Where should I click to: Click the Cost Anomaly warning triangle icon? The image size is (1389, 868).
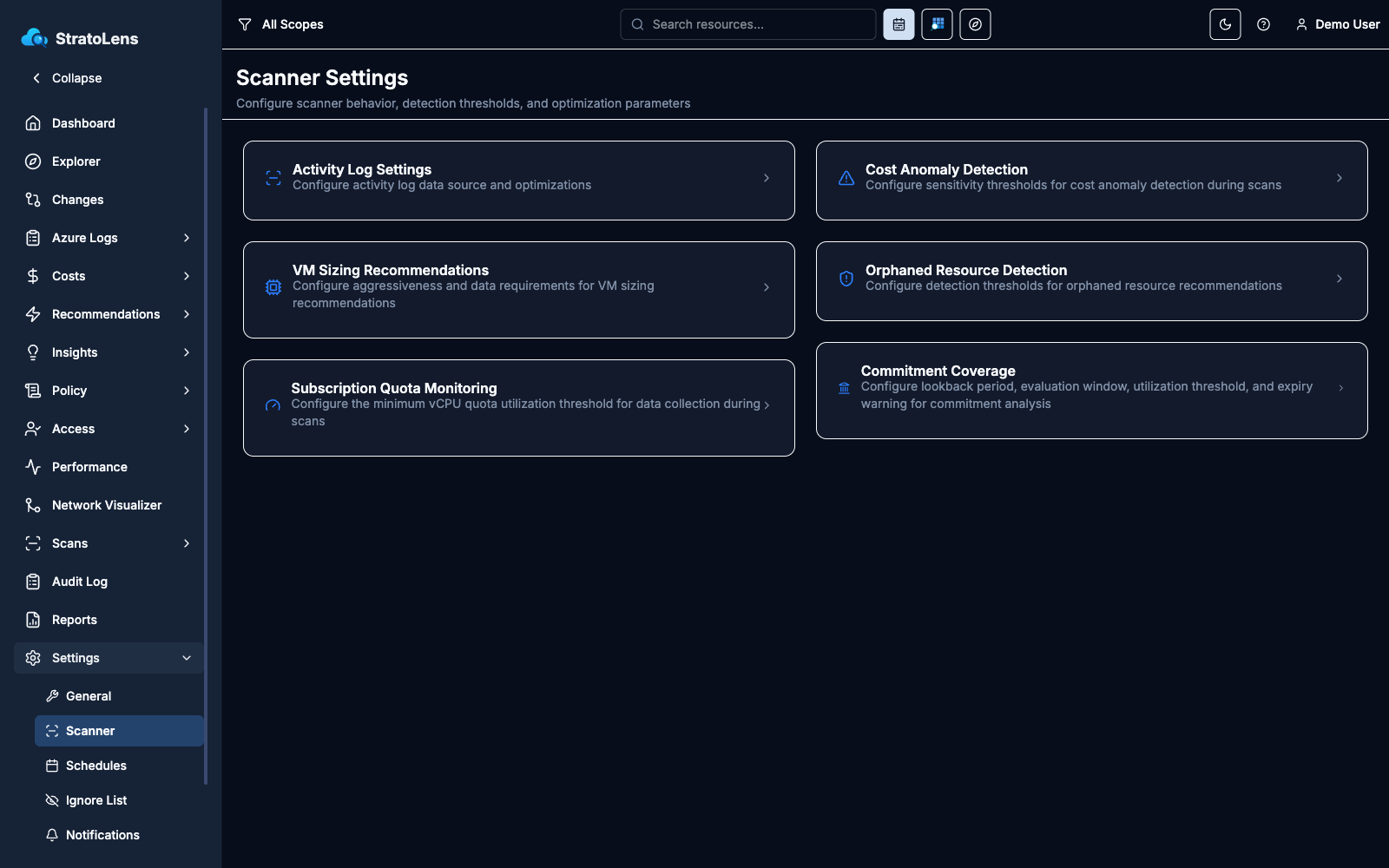click(846, 178)
